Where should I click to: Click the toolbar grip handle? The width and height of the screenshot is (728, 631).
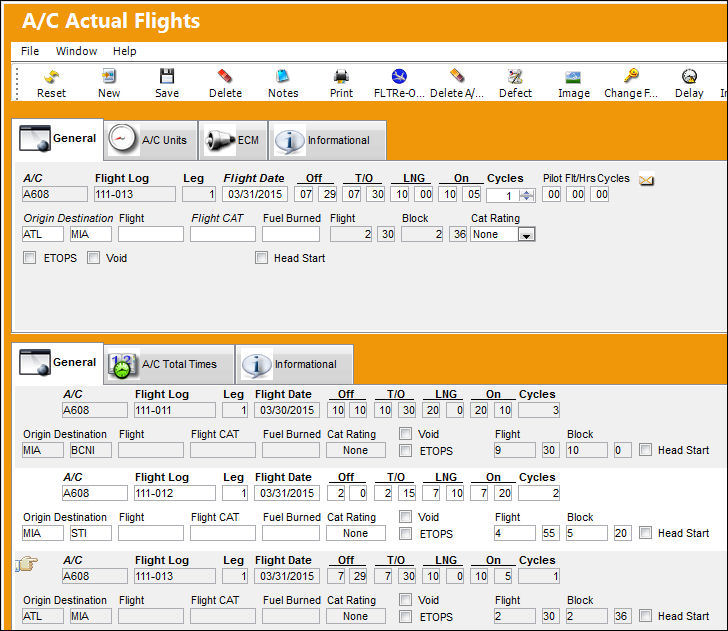click(x=17, y=84)
